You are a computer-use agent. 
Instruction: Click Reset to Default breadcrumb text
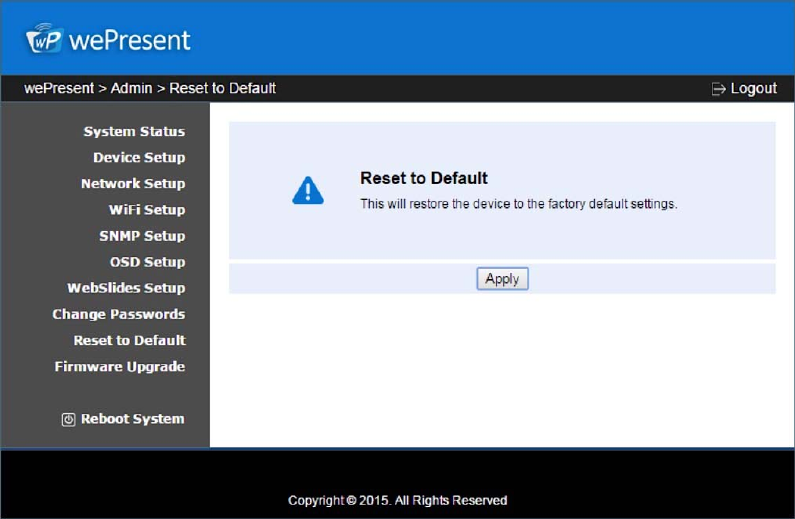pos(223,88)
